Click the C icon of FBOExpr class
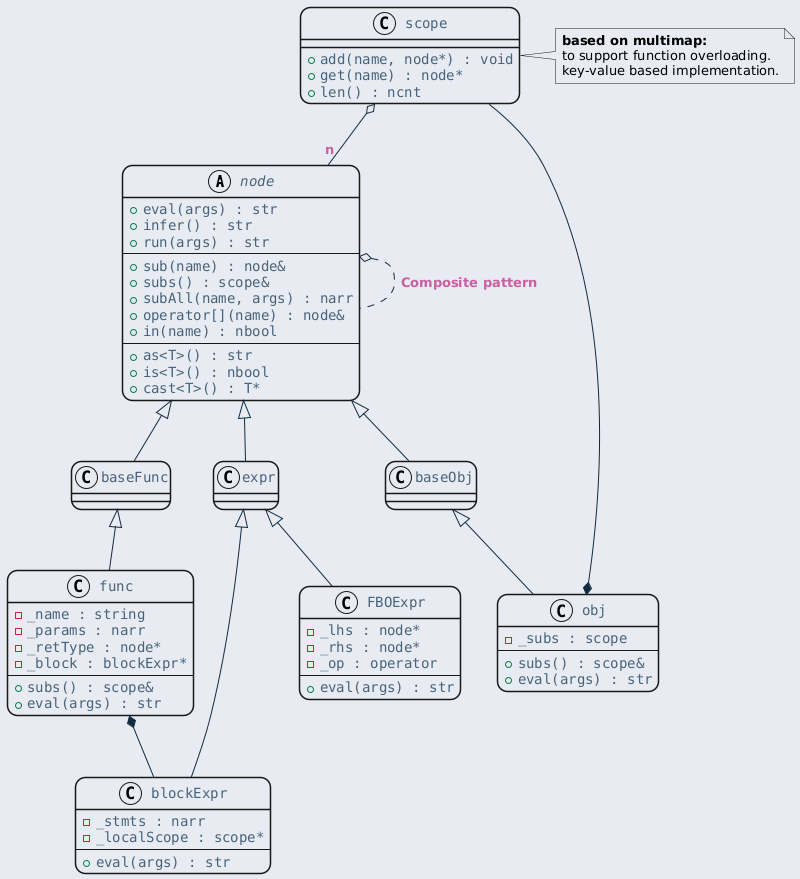Viewport: 800px width, 879px height. (x=346, y=603)
